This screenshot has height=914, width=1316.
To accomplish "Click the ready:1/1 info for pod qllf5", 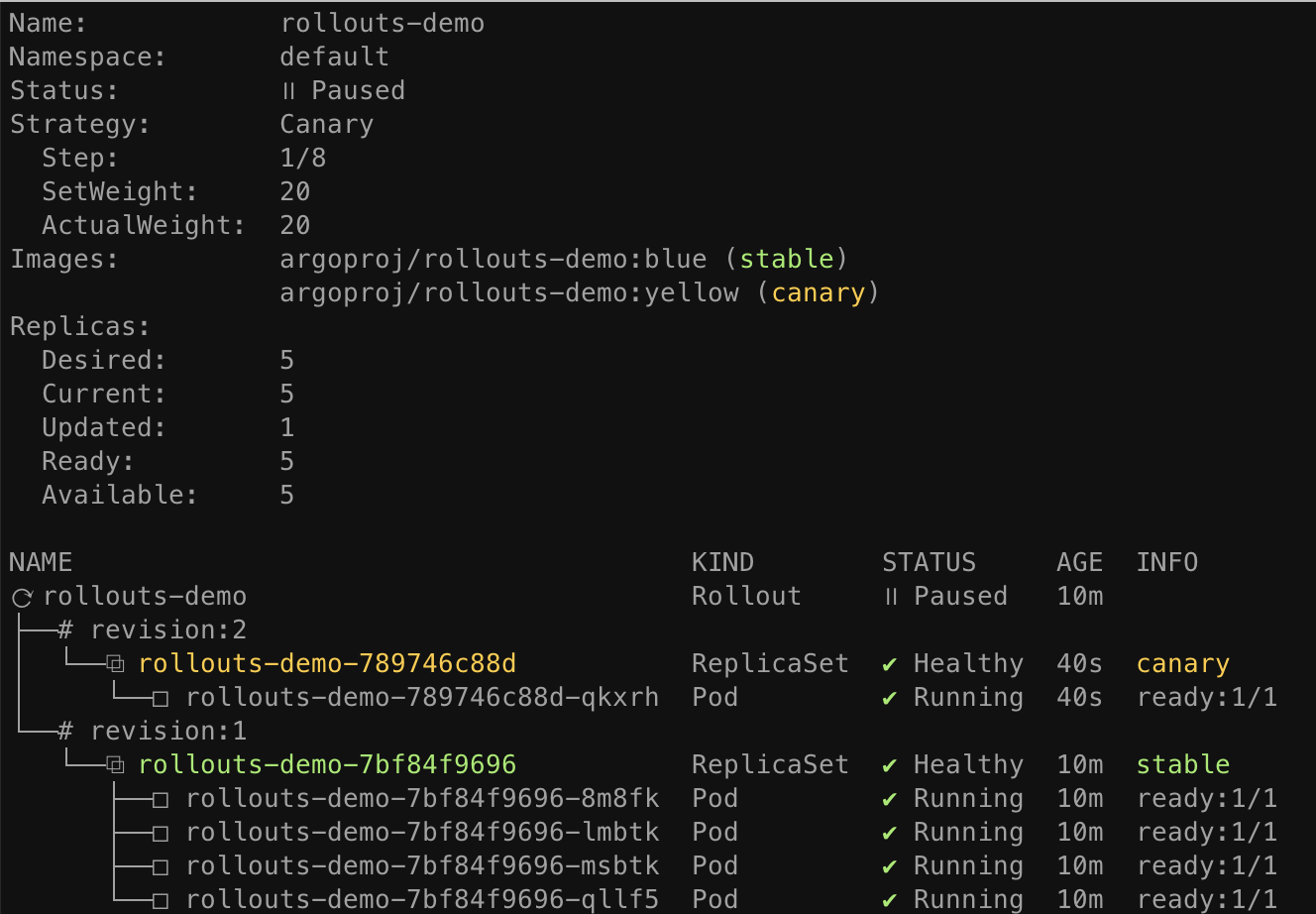I will pyautogui.click(x=1206, y=899).
